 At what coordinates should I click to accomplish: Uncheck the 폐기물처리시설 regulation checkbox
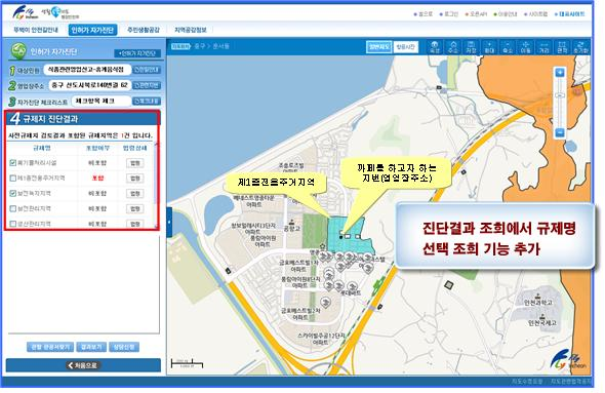coord(13,163)
